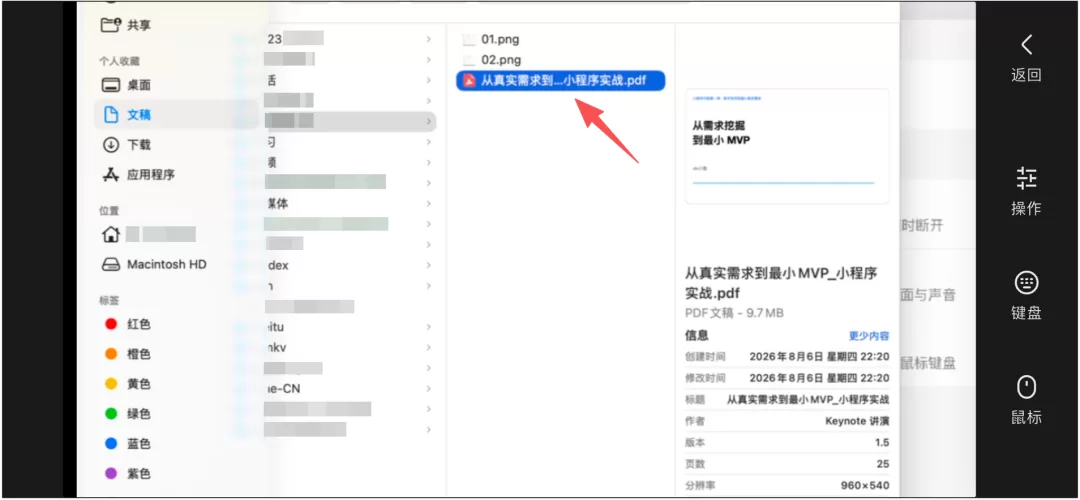Click the 绿色 tag label
The height and width of the screenshot is (500, 1080).
(x=139, y=414)
